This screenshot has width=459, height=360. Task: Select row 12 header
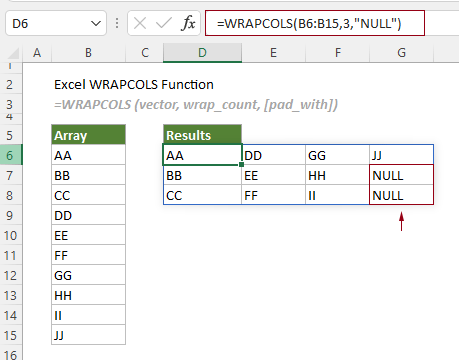click(11, 275)
